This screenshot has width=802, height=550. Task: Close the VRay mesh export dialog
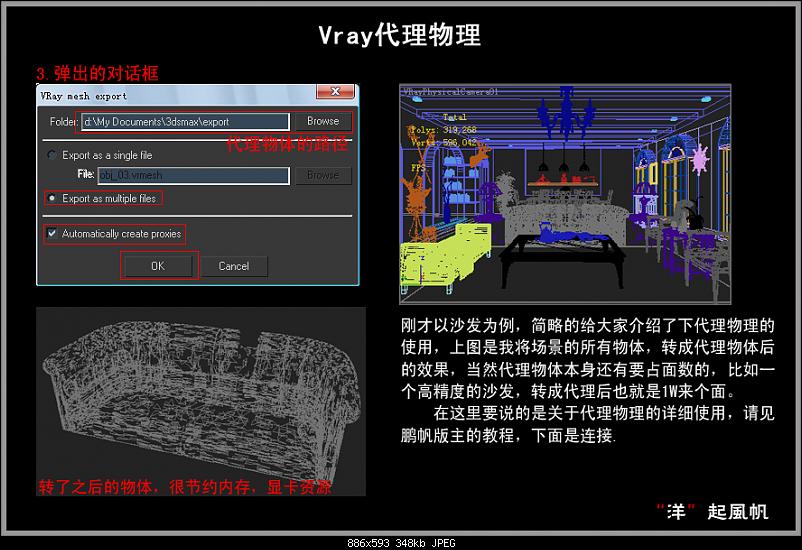(335, 92)
